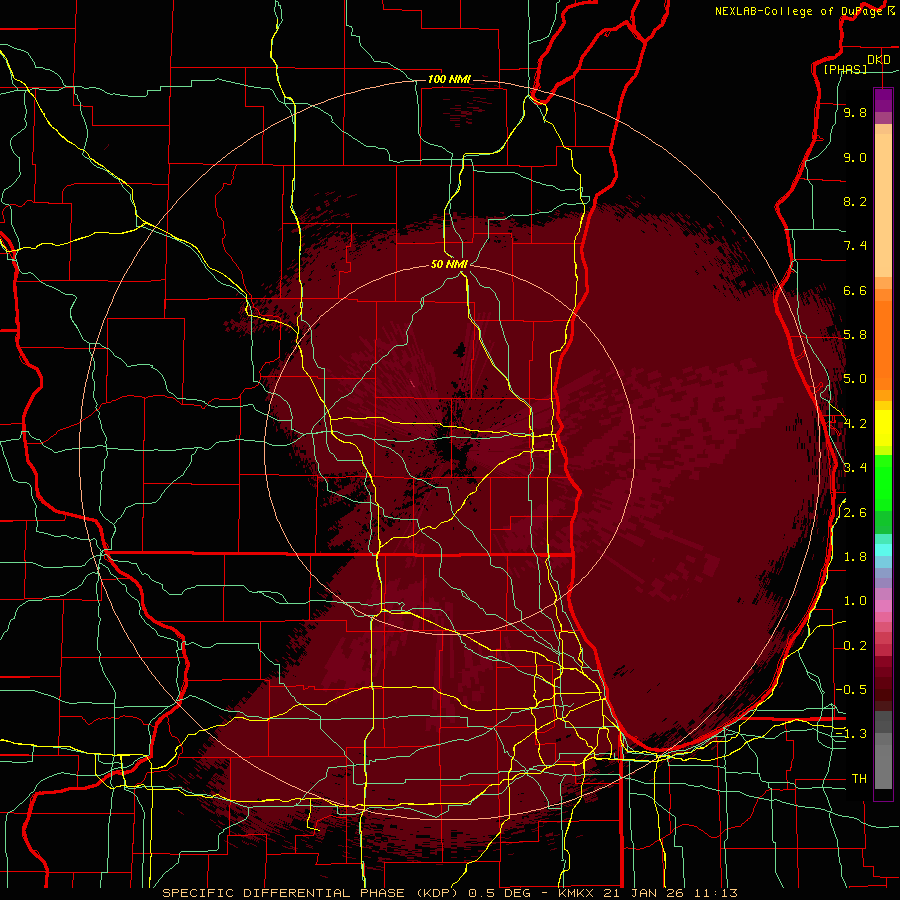Select the 50 NMI range ring label
900x900 pixels.
coord(449,264)
